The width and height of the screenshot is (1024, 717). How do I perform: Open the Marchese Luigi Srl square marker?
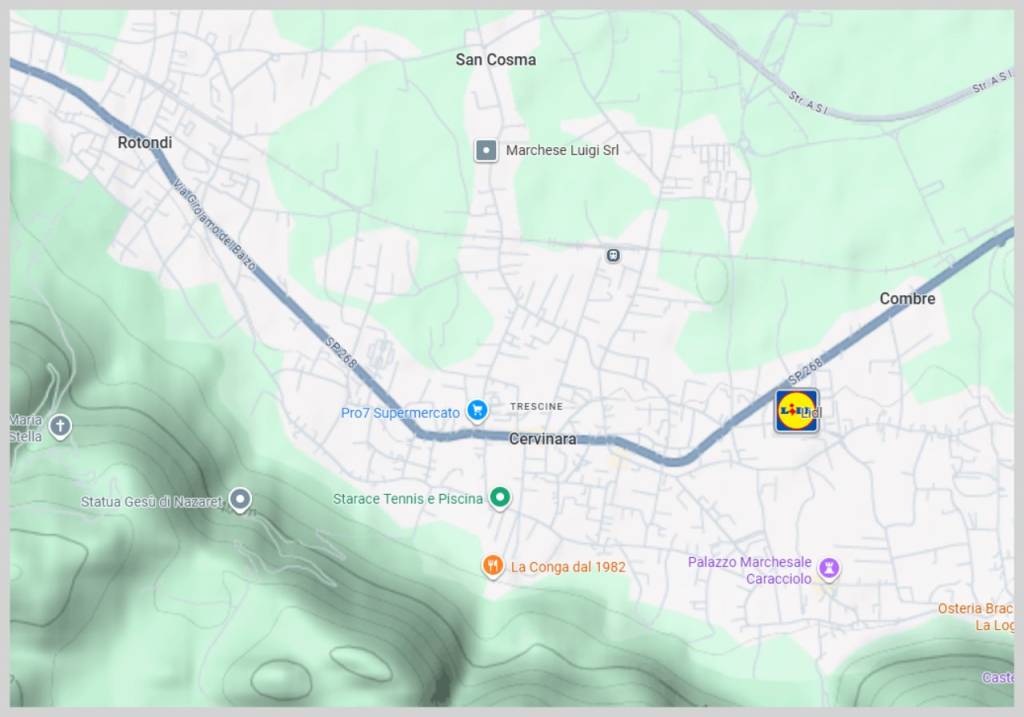tap(486, 150)
